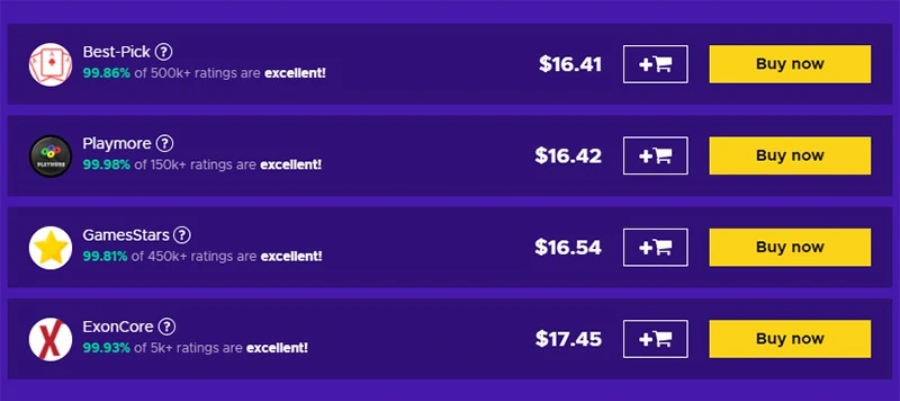Add Playmore $16.42 offer to cart
Viewport: 900px width, 401px height.
click(655, 155)
